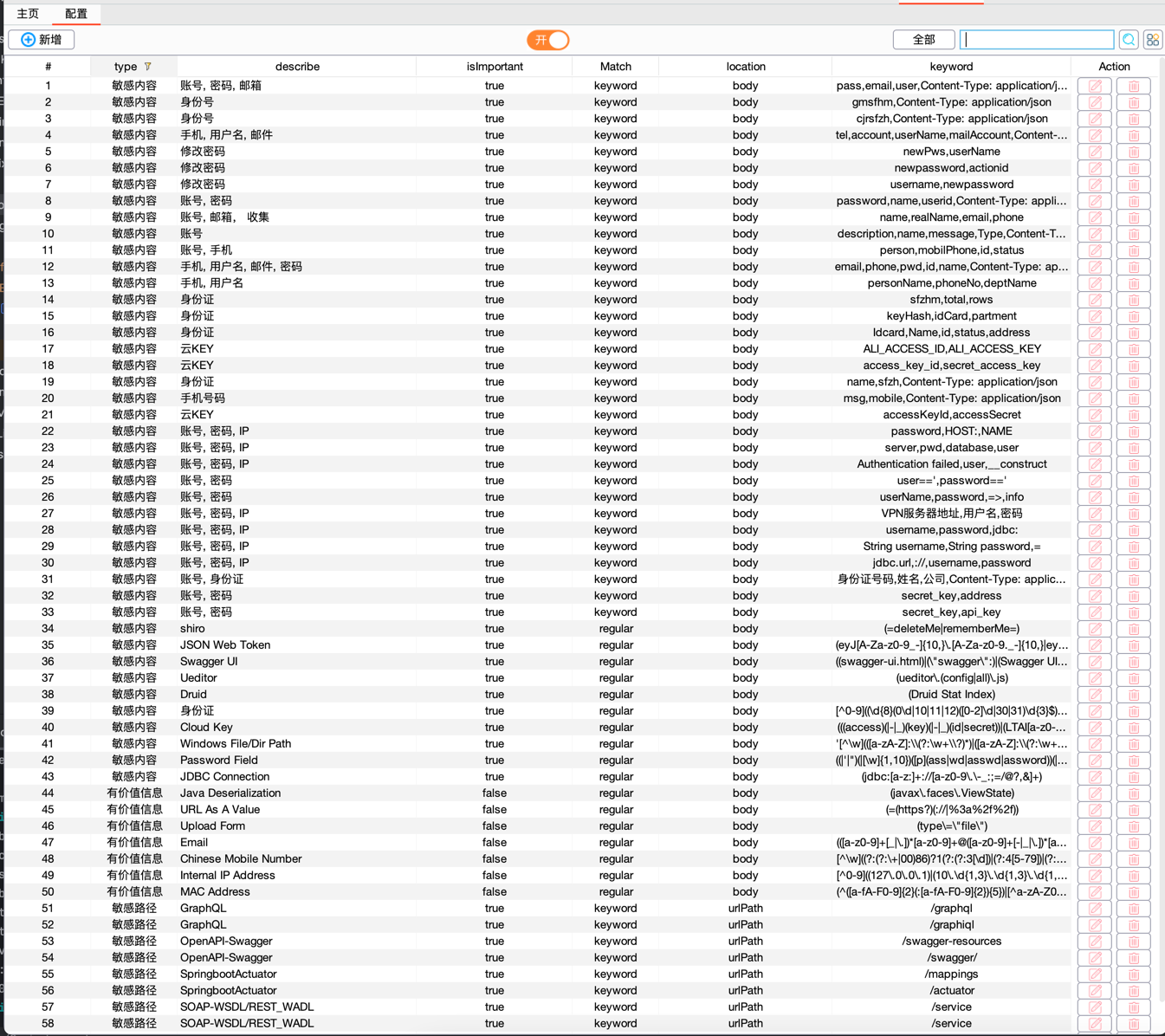Image resolution: width=1165 pixels, height=1036 pixels.
Task: Delete row 47 Email rule
Action: [x=1134, y=843]
